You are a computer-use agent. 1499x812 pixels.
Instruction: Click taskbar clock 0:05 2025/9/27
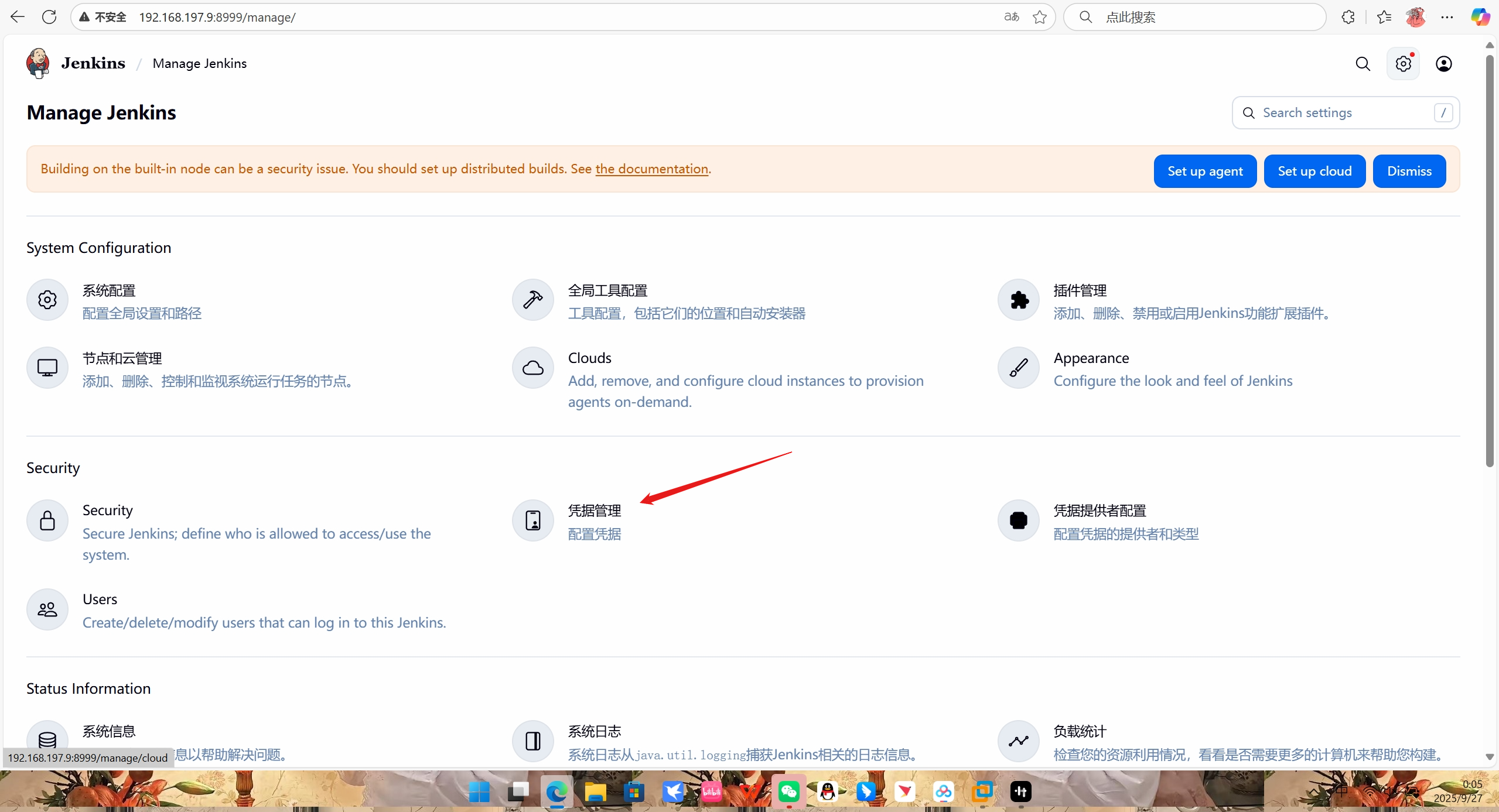(x=1457, y=791)
